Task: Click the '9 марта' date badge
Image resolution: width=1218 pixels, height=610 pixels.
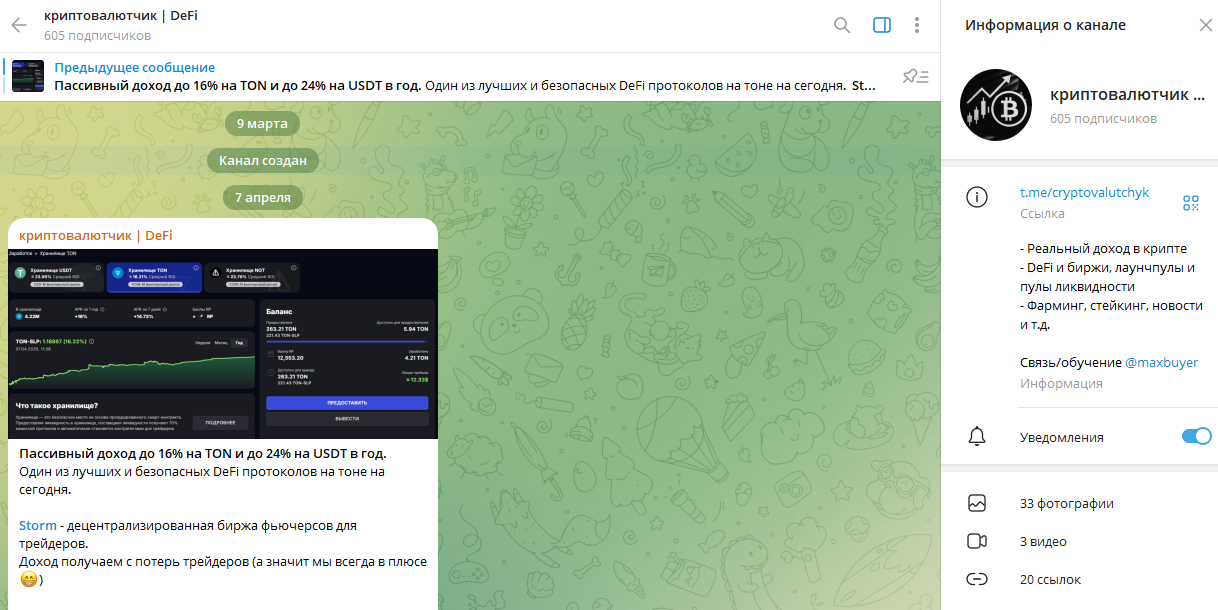Action: 263,123
